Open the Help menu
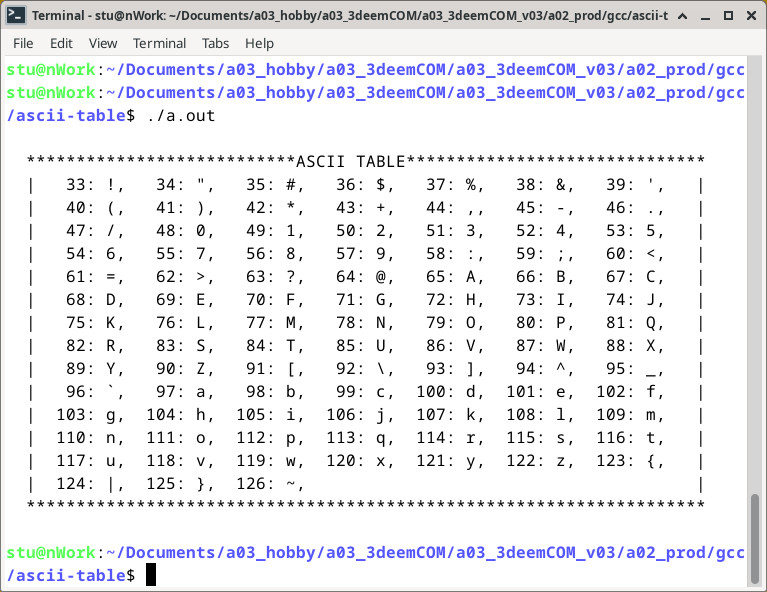Screen dimensions: 767x592 click(259, 43)
